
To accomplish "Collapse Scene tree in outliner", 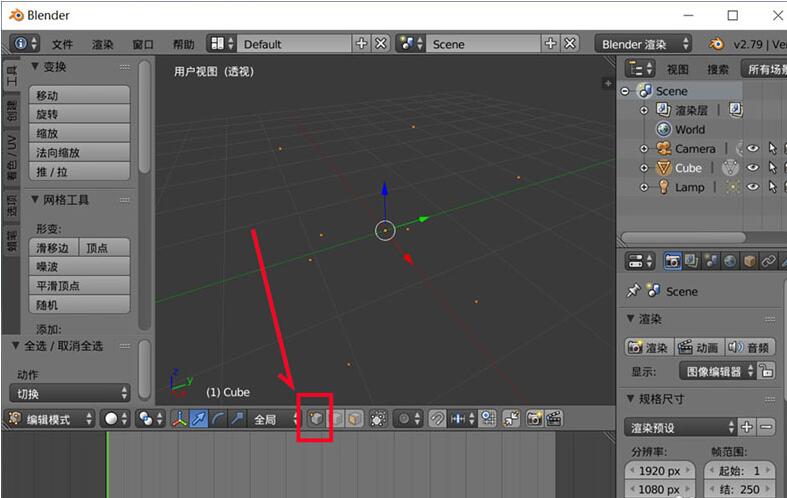I will (625, 91).
